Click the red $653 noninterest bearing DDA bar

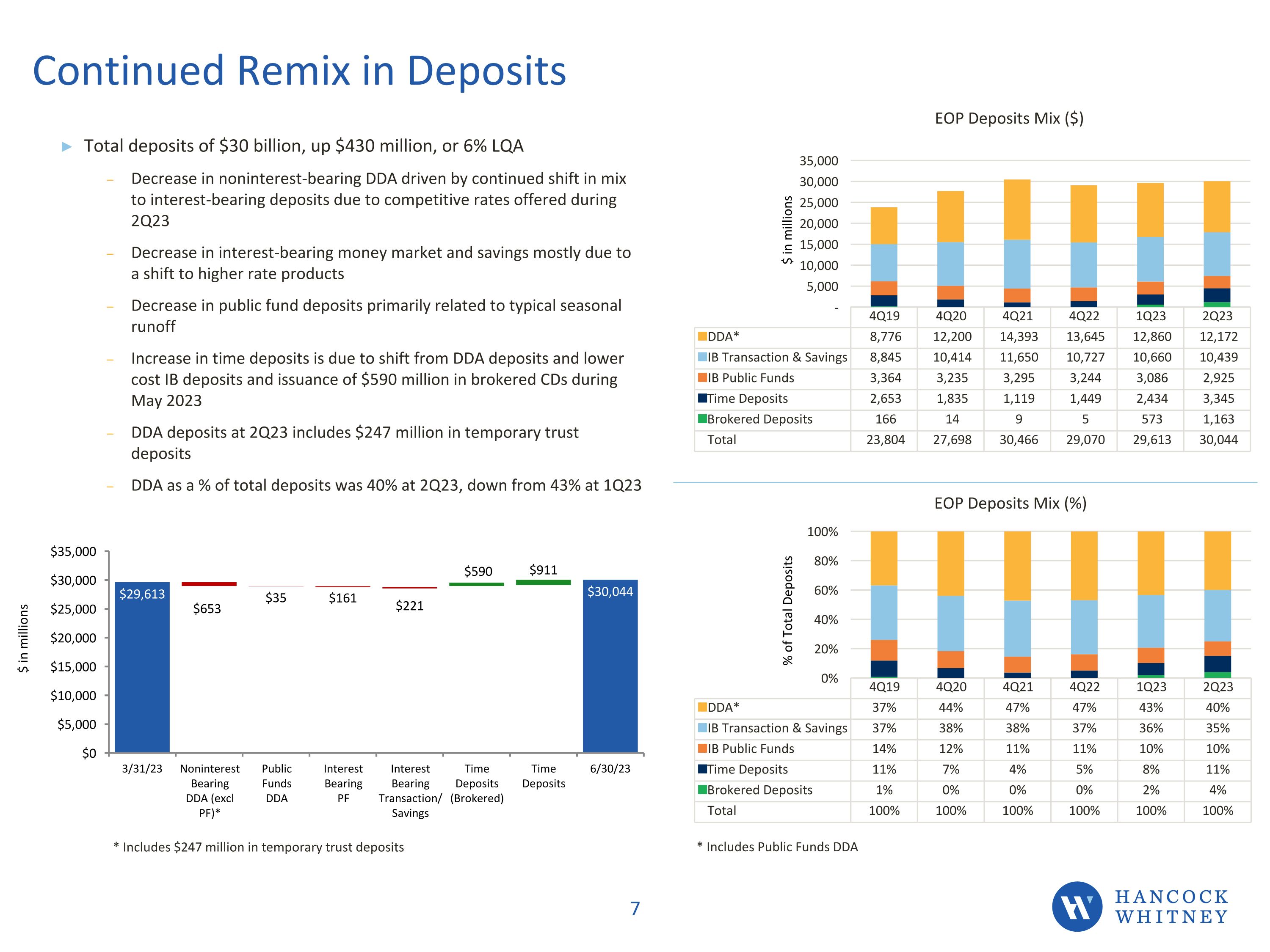[x=209, y=584]
